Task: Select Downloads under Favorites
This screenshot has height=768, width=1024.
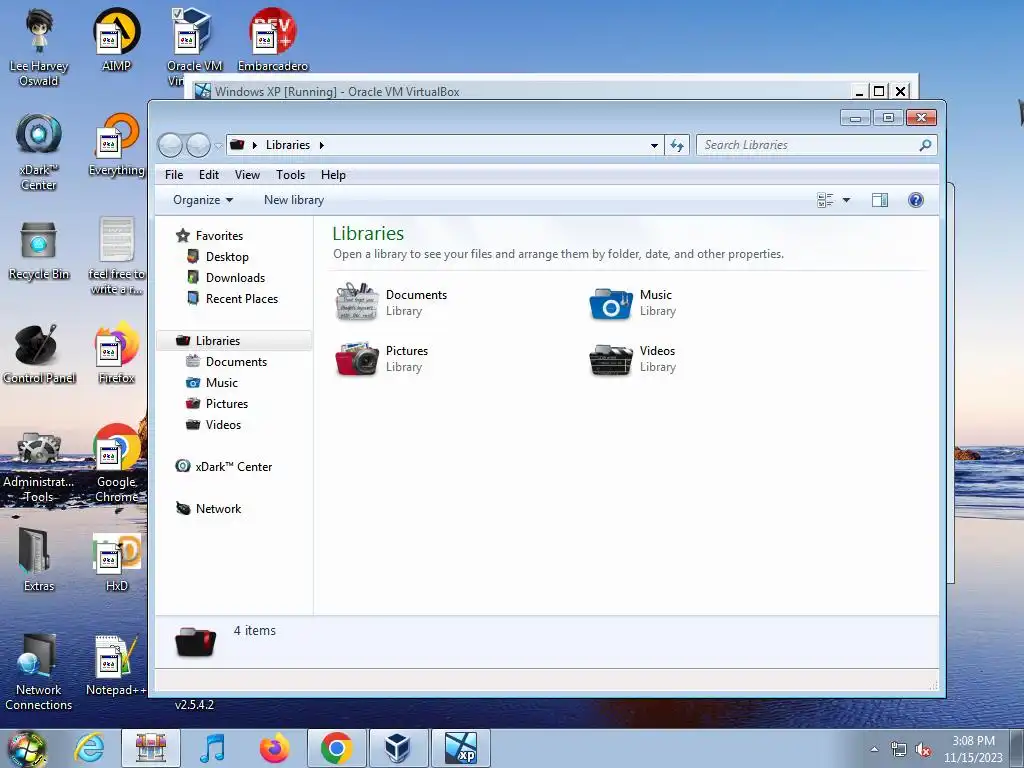Action: click(226, 278)
